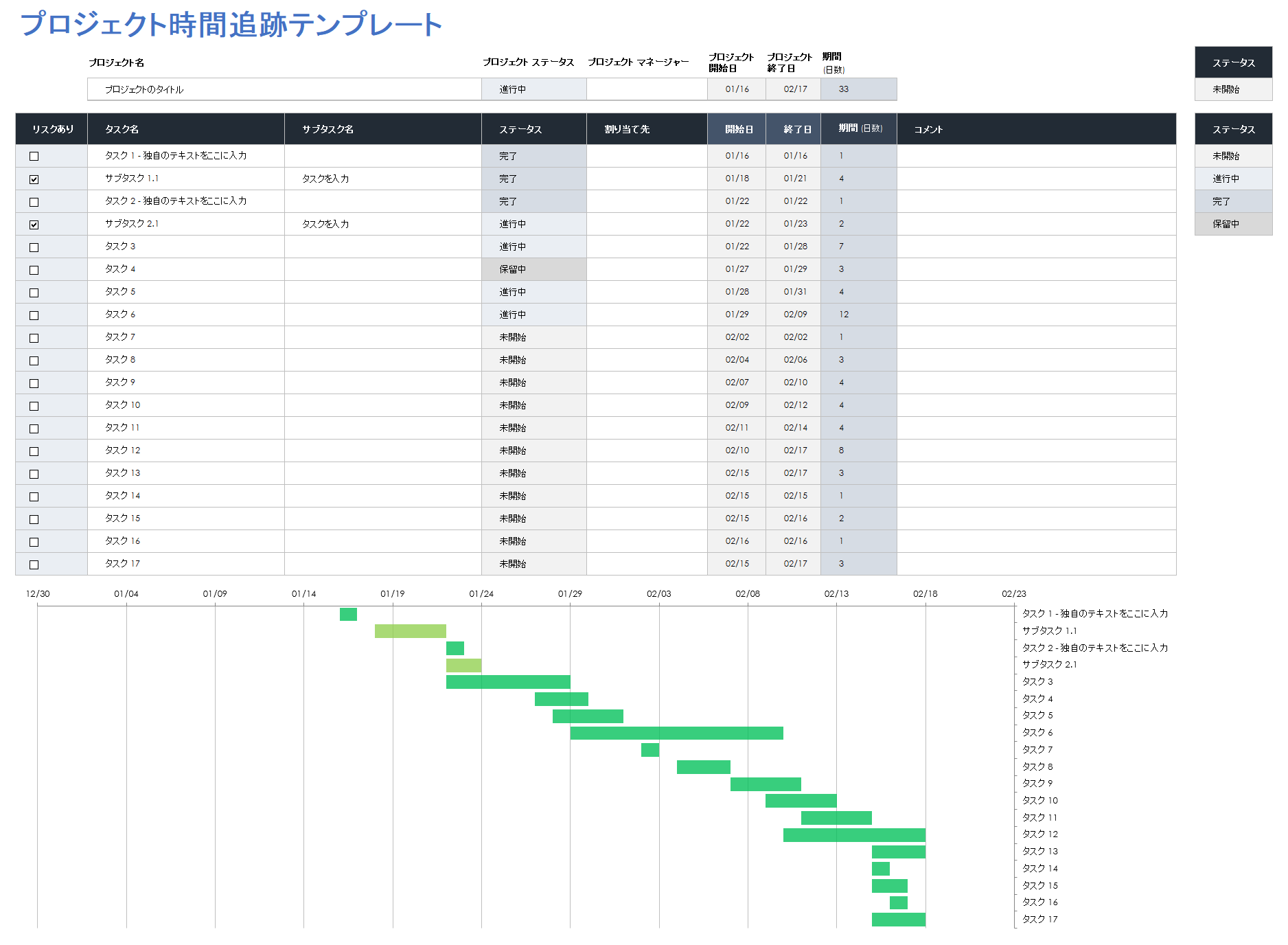Check the risk checkbox for タスク 1

pos(34,156)
